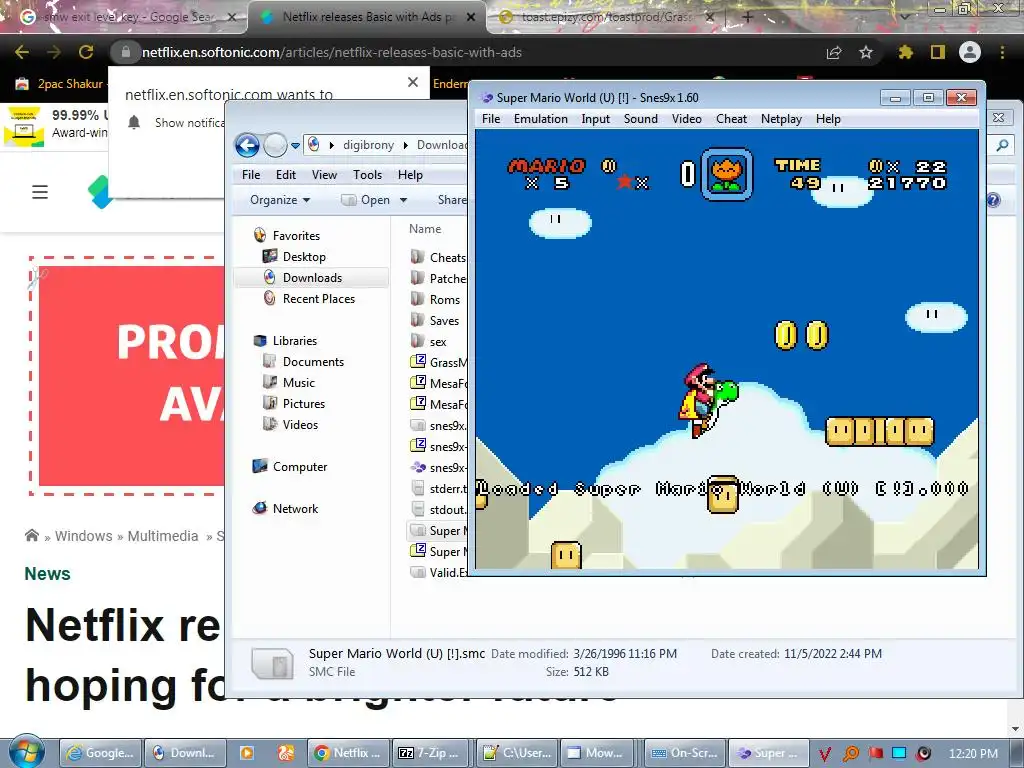Switch to the toast.epizy.com tab
The width and height of the screenshot is (1024, 768).
pyautogui.click(x=604, y=17)
